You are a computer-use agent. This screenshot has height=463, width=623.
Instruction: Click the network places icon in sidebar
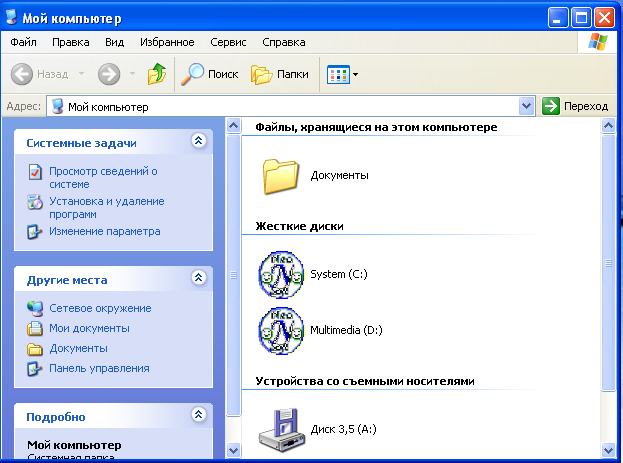click(35, 308)
